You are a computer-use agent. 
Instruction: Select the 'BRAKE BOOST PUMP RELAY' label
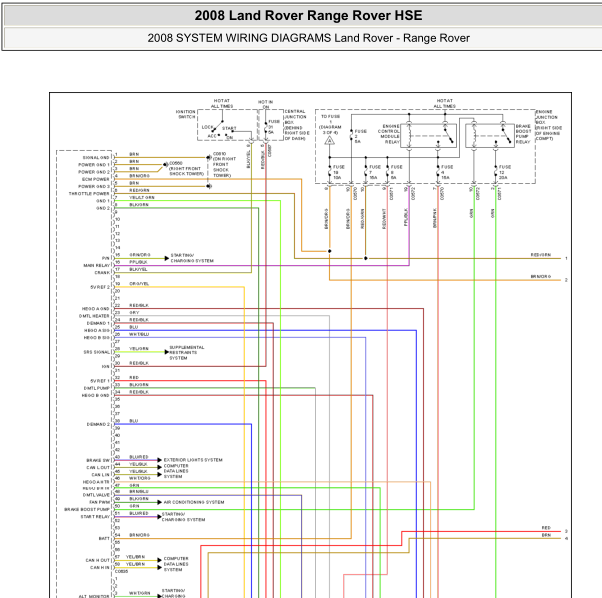pyautogui.click(x=523, y=134)
